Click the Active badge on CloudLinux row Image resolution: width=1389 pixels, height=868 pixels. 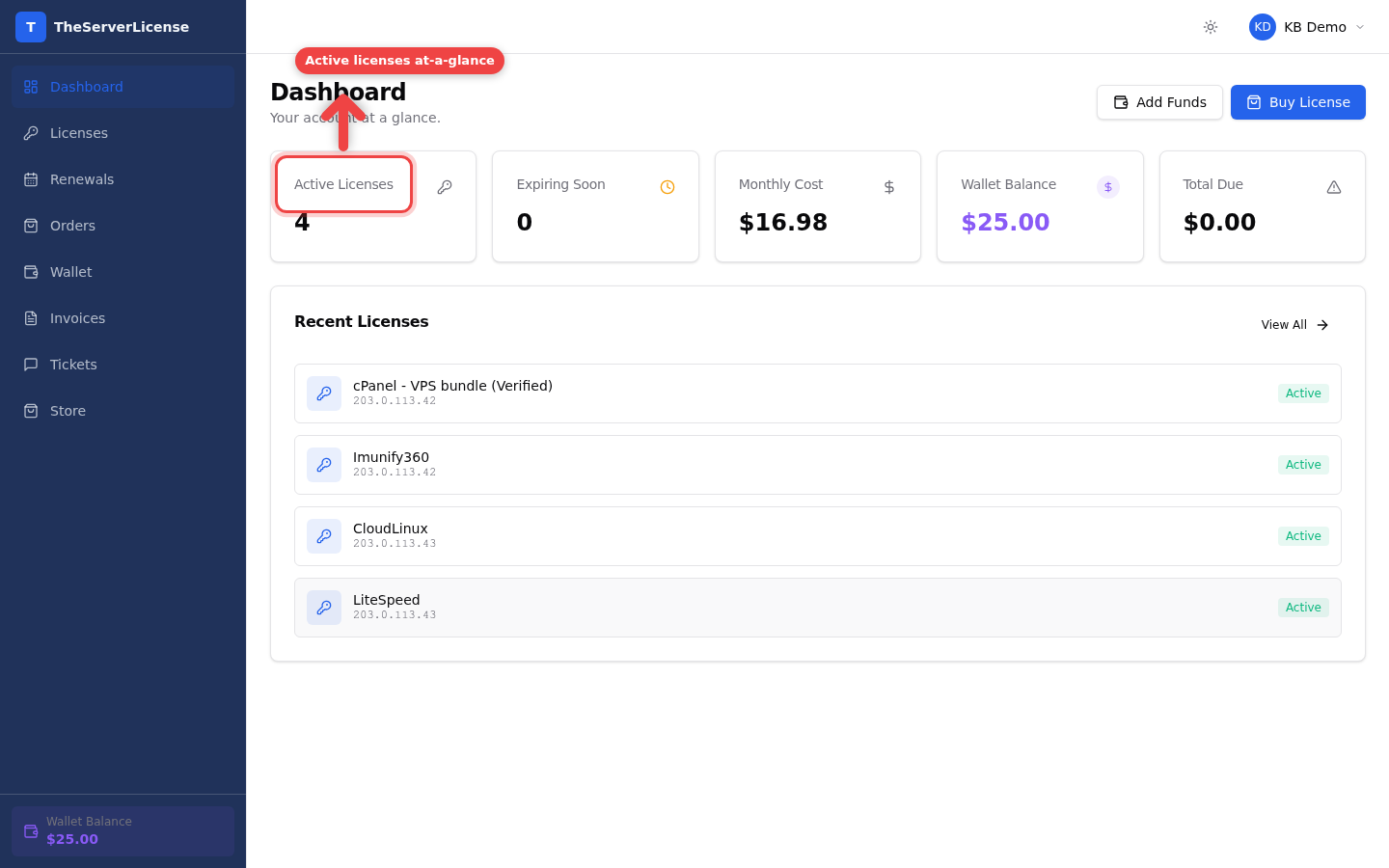pyautogui.click(x=1303, y=536)
